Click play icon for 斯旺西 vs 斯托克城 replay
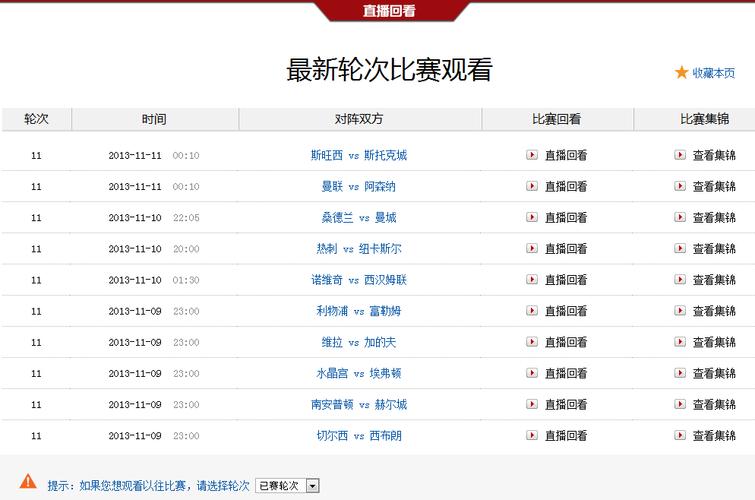Screen dimensions: 755x500 pyautogui.click(x=532, y=155)
